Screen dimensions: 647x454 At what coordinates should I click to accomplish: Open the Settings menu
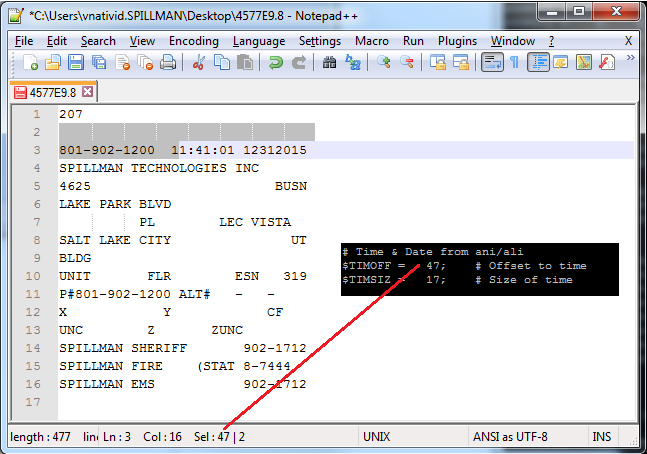320,41
